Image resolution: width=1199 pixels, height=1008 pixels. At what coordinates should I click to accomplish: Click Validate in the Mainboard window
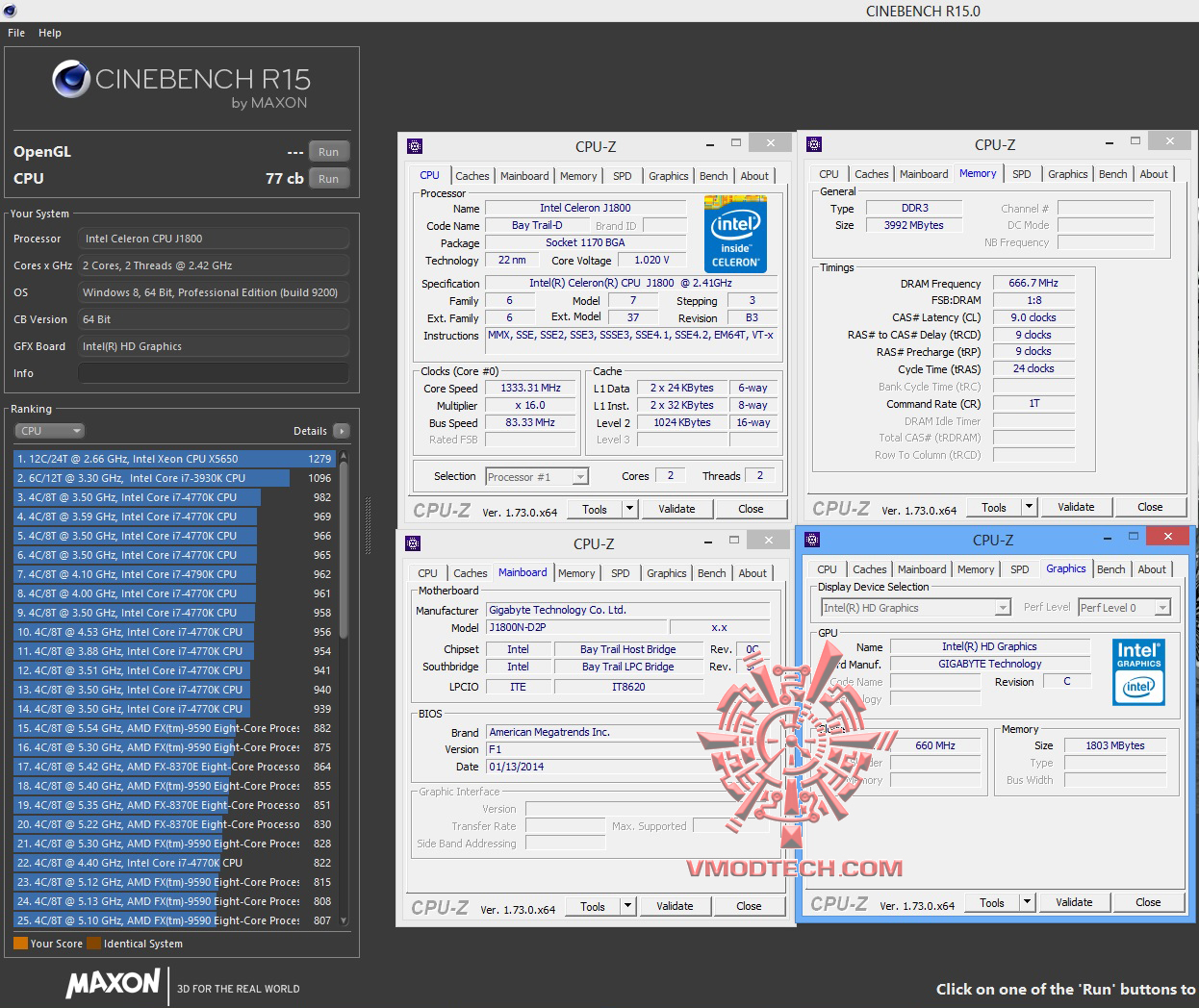pos(675,906)
